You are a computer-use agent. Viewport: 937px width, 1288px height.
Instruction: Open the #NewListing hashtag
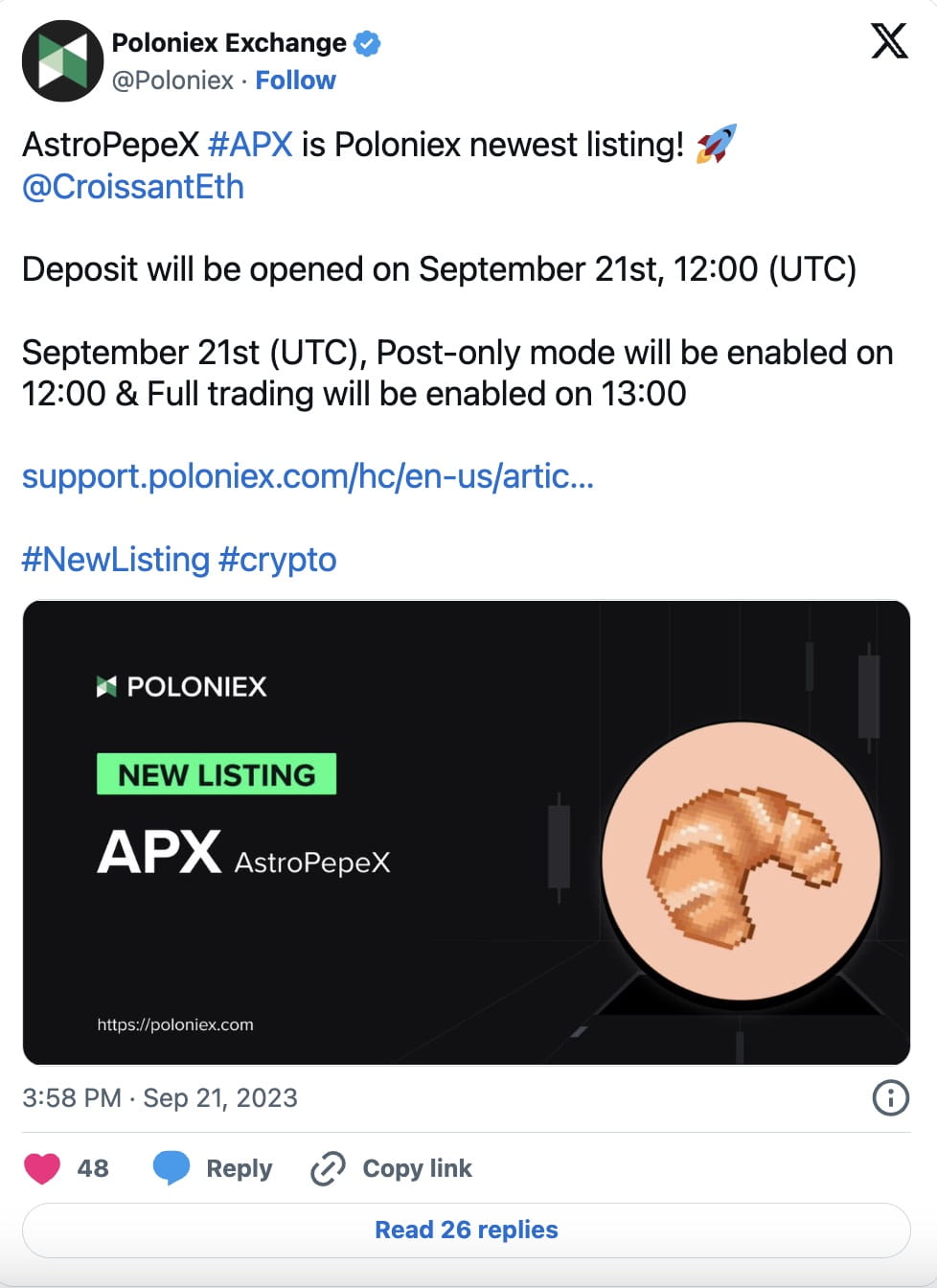tap(115, 559)
